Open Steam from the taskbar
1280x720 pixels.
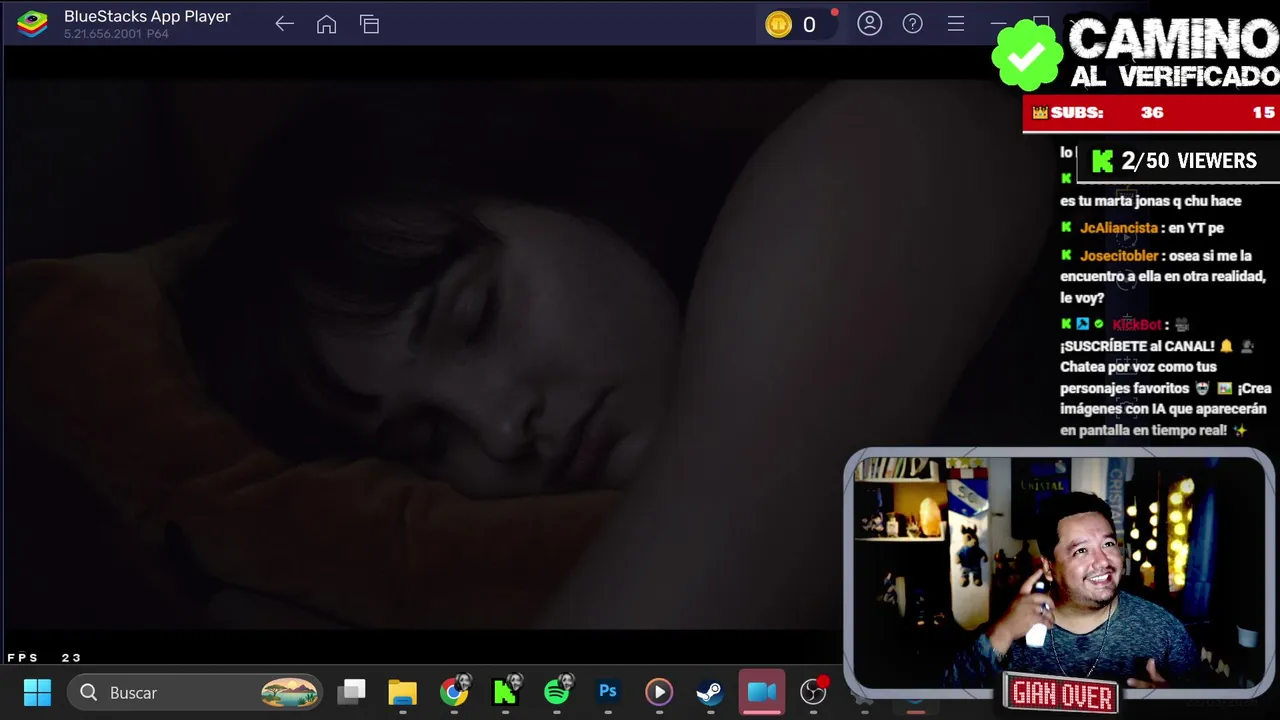(710, 692)
